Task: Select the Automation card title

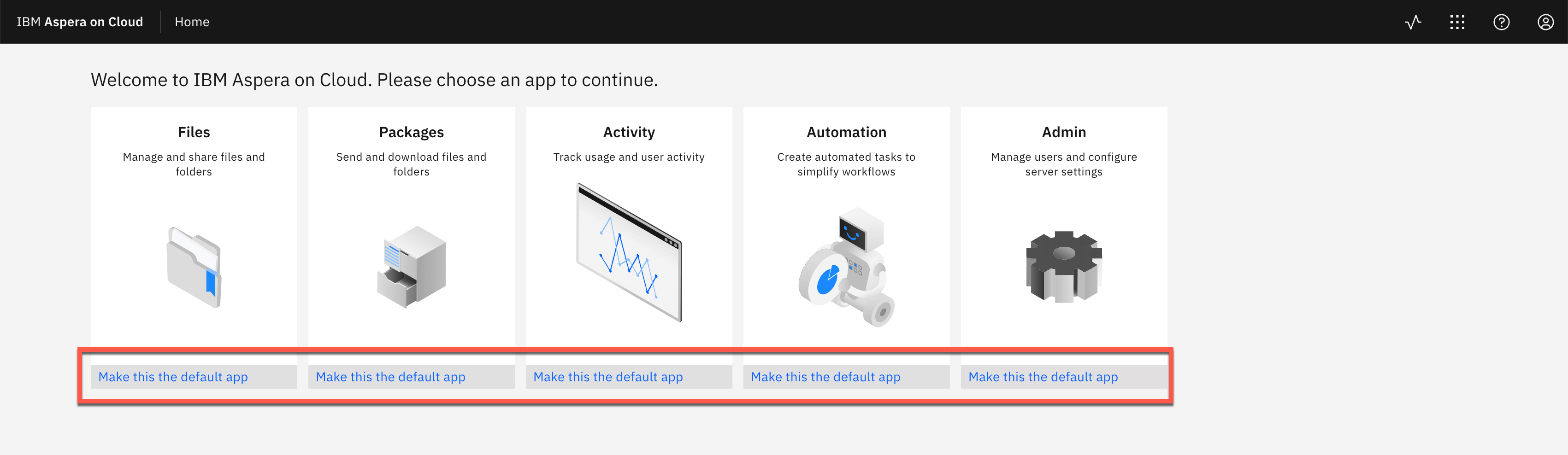Action: pos(846,132)
